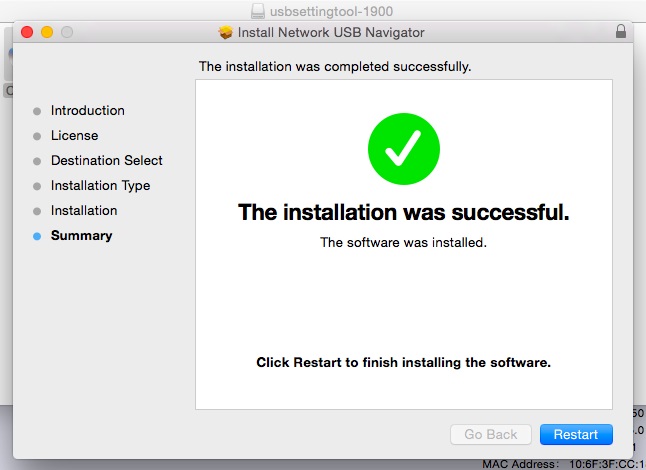This screenshot has height=470, width=646.
Task: Select the License step in sidebar
Action: coord(75,136)
